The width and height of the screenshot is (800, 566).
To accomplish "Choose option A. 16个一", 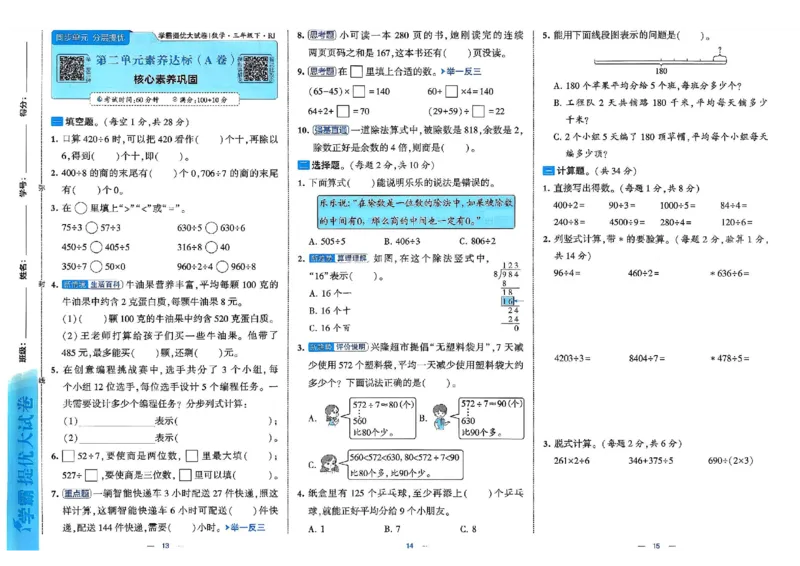I will coord(330,293).
